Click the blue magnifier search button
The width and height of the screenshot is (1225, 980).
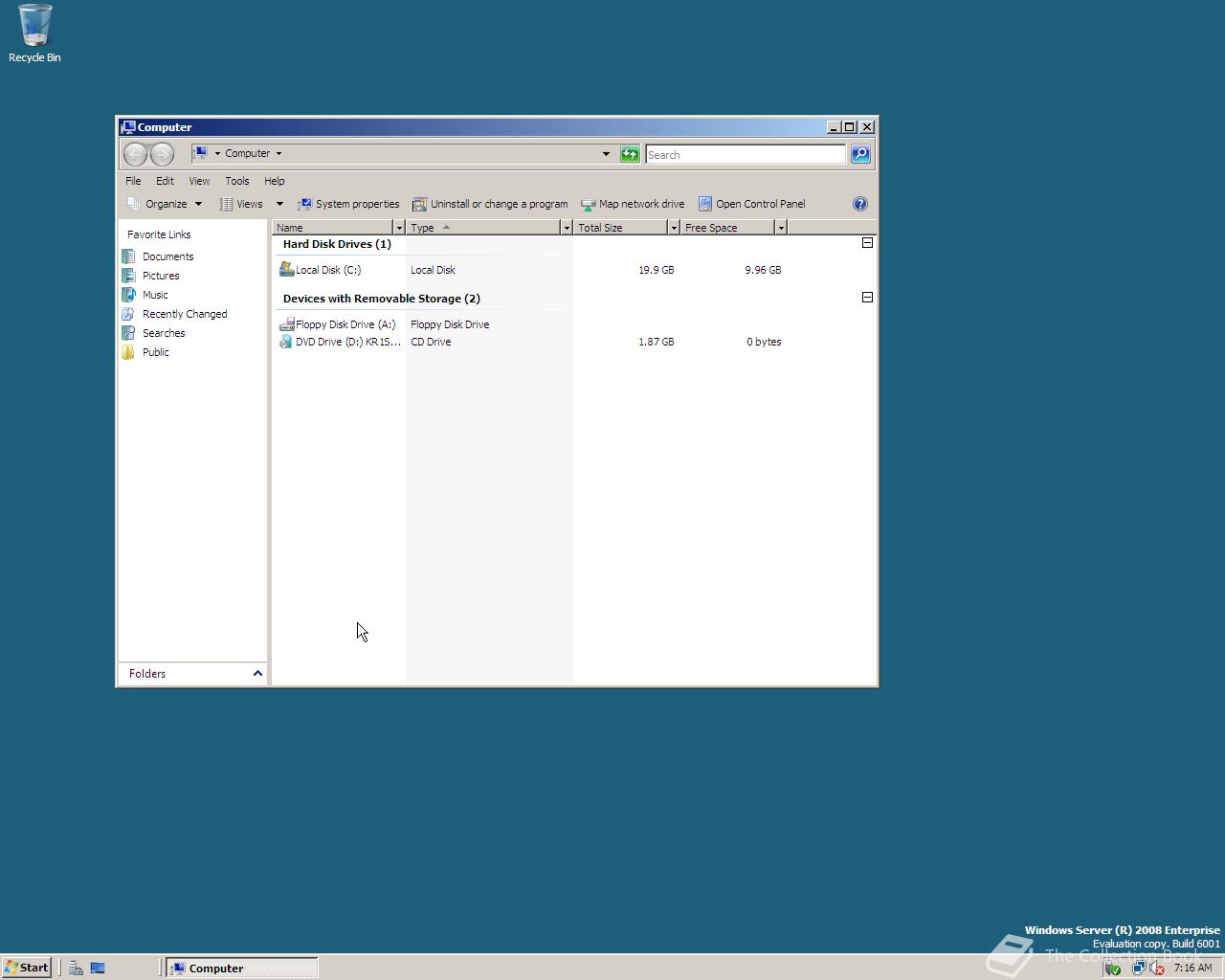(860, 154)
